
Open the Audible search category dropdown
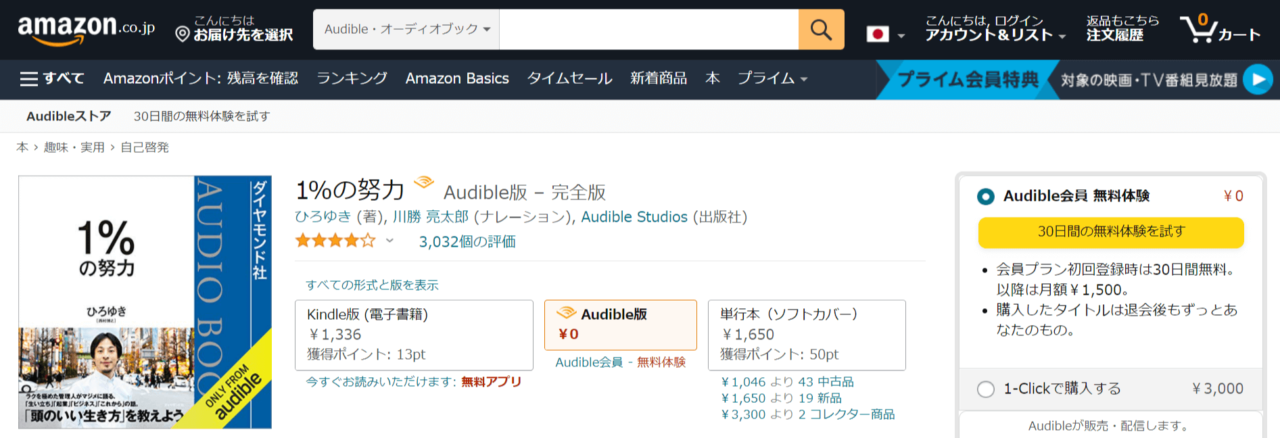[406, 30]
